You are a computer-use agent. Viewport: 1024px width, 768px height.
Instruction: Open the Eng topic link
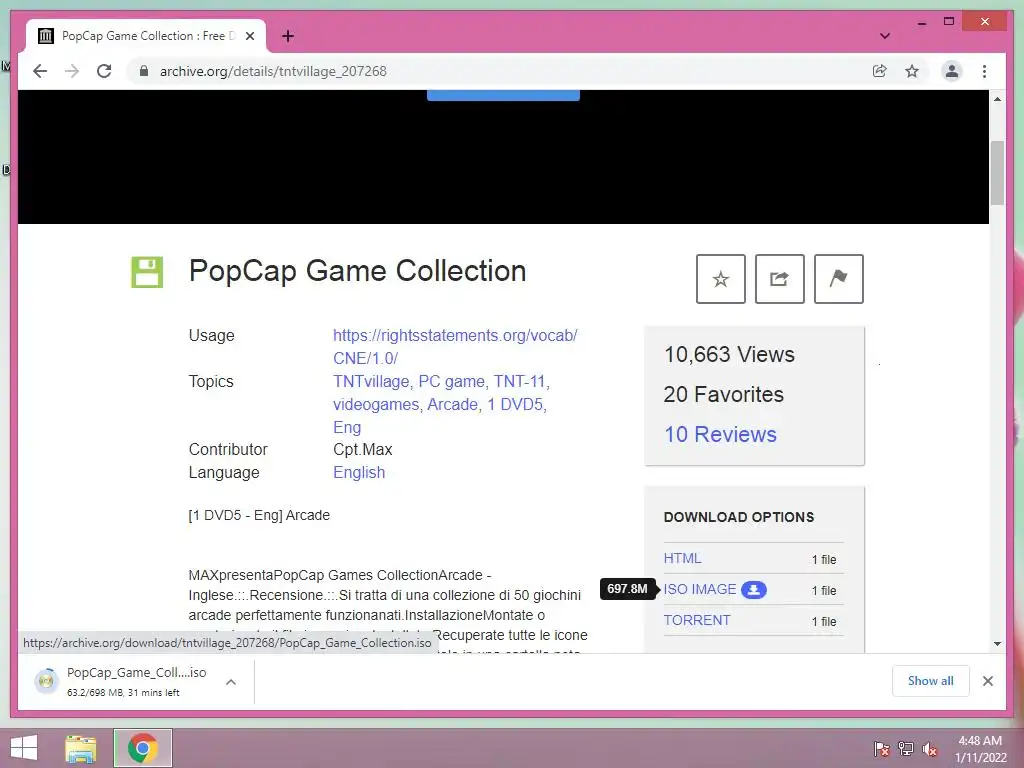point(347,427)
